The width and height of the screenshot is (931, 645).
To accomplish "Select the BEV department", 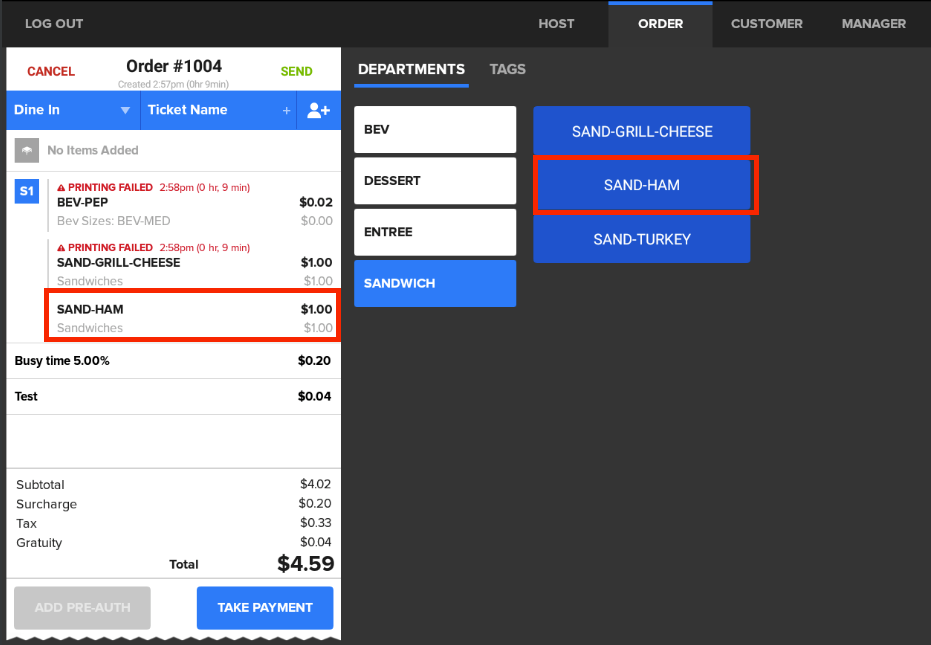I will coord(435,130).
